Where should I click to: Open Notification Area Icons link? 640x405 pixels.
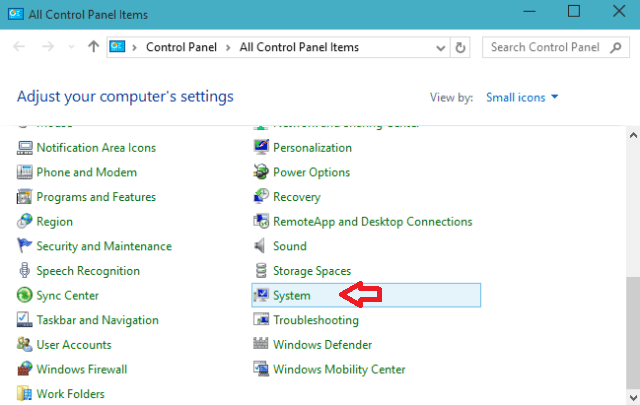96,148
